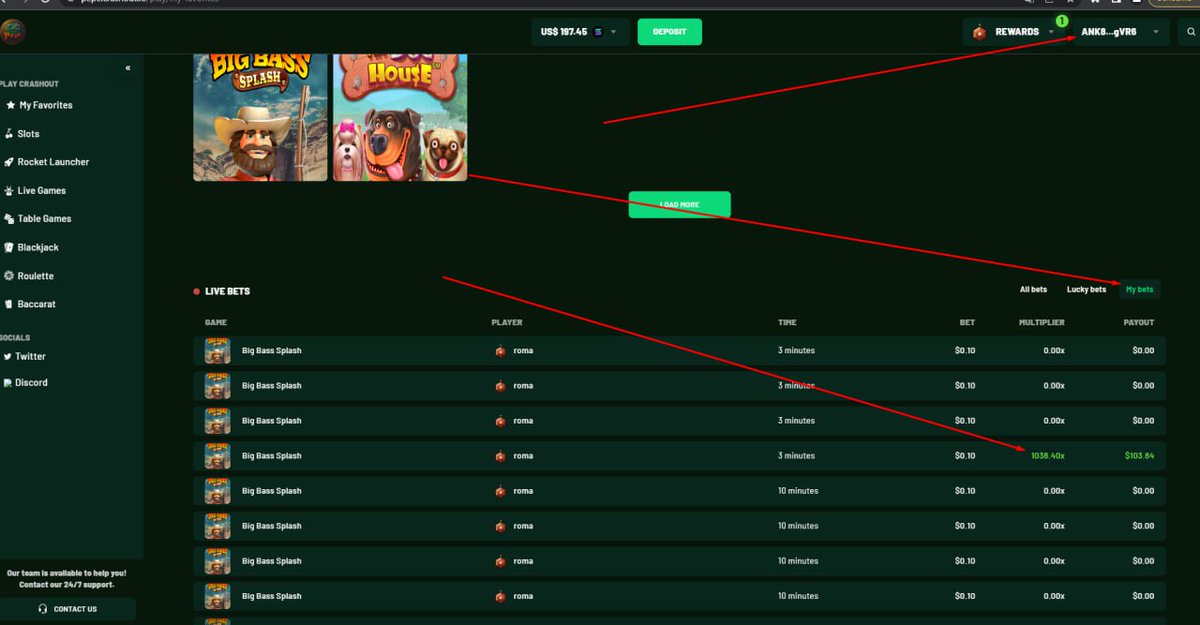Click the Live Bets heading
Image resolution: width=1200 pixels, height=625 pixels.
[227, 291]
